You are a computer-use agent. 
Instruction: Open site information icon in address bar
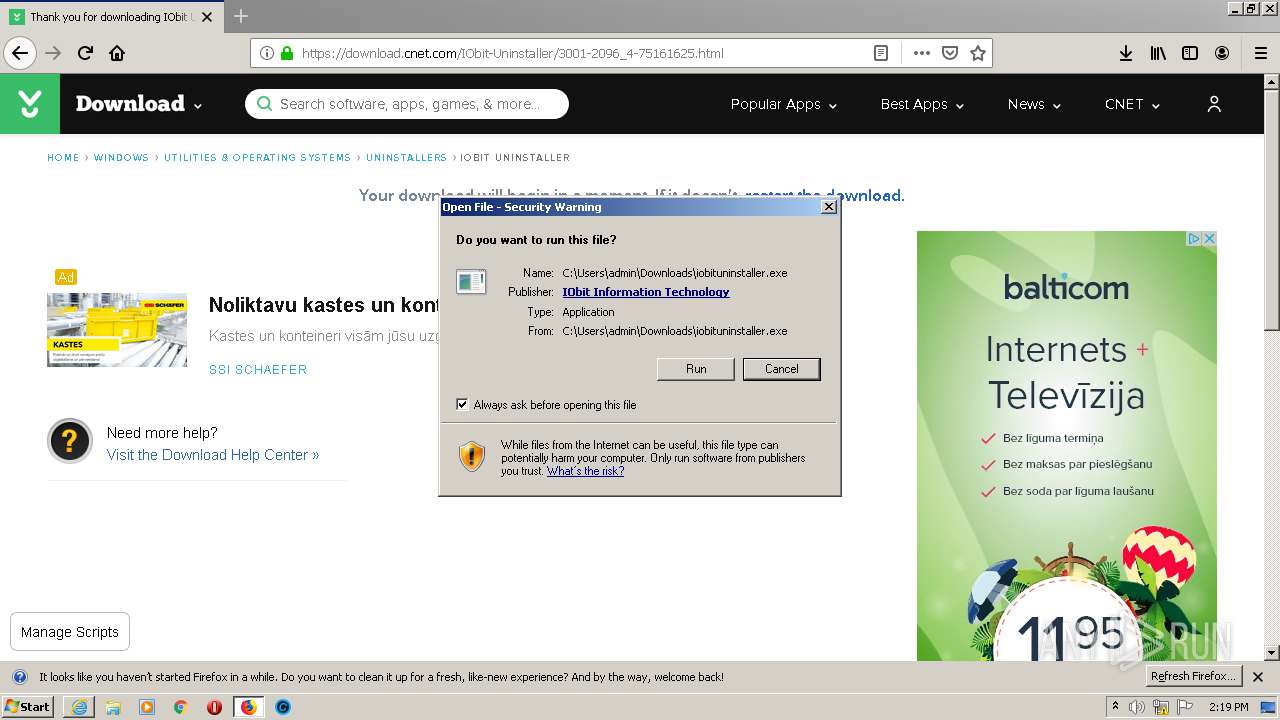[267, 53]
